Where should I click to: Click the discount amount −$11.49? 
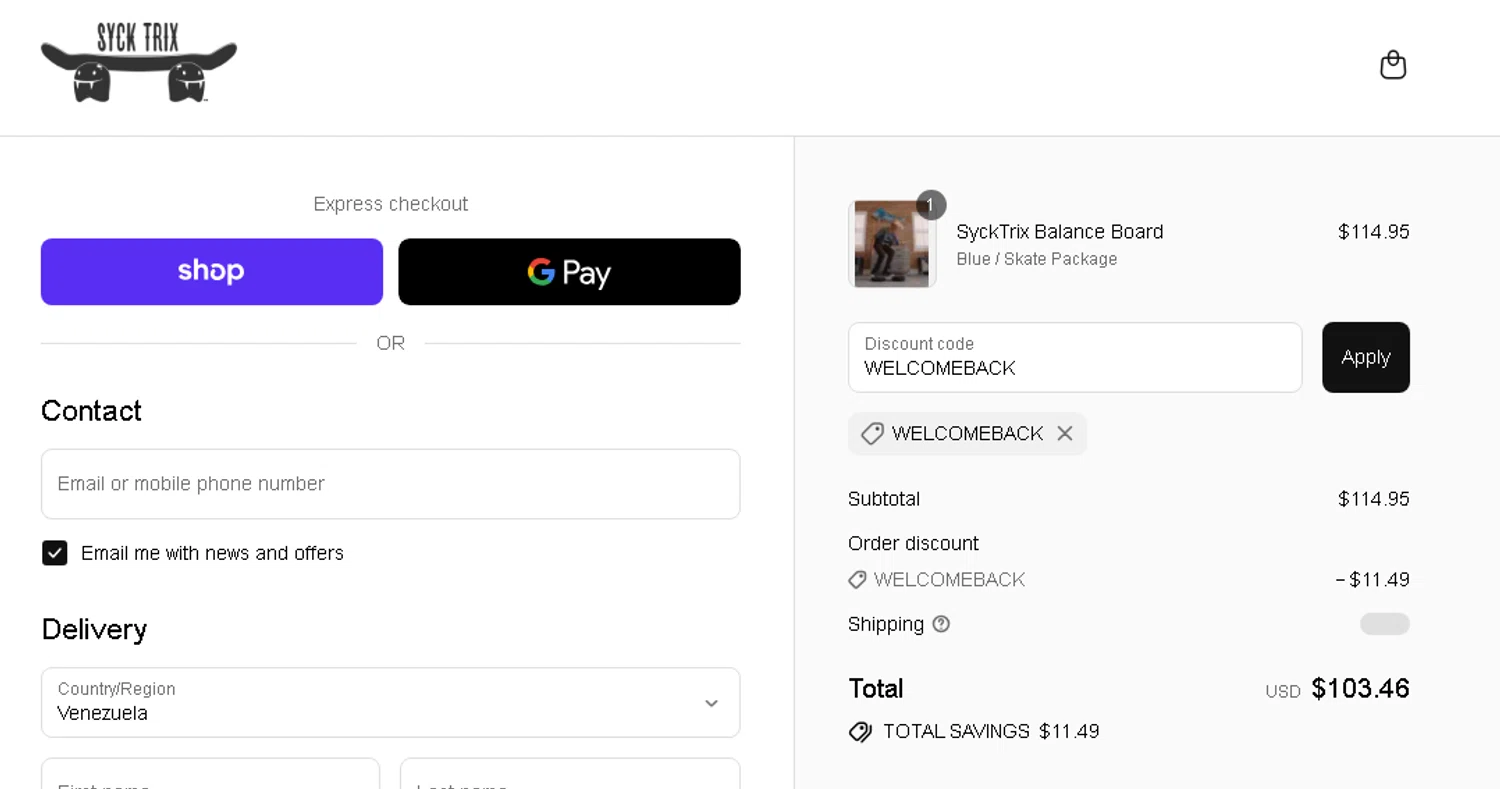coord(1372,580)
